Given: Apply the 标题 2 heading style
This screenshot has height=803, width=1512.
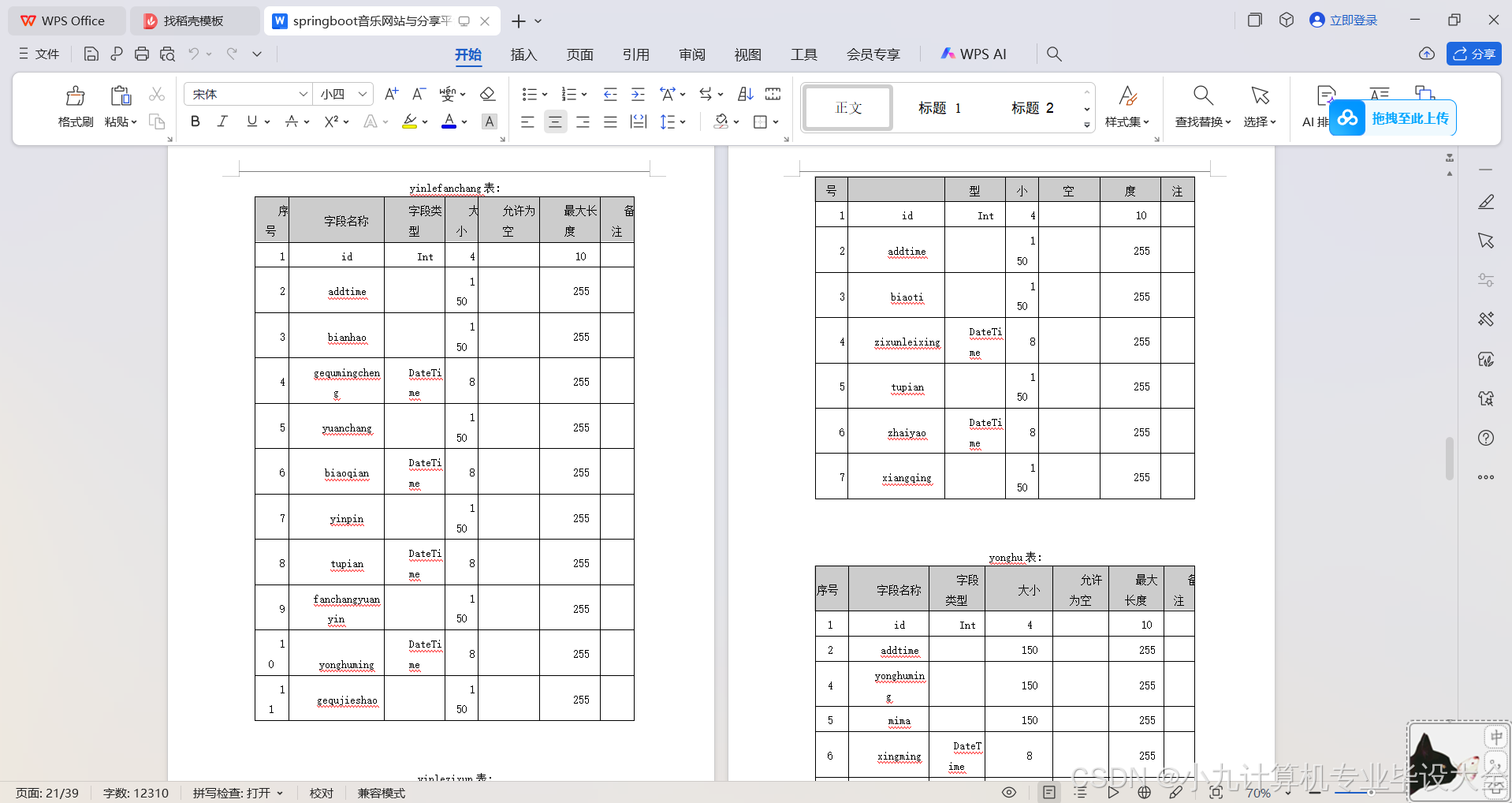Looking at the screenshot, I should [x=1033, y=108].
